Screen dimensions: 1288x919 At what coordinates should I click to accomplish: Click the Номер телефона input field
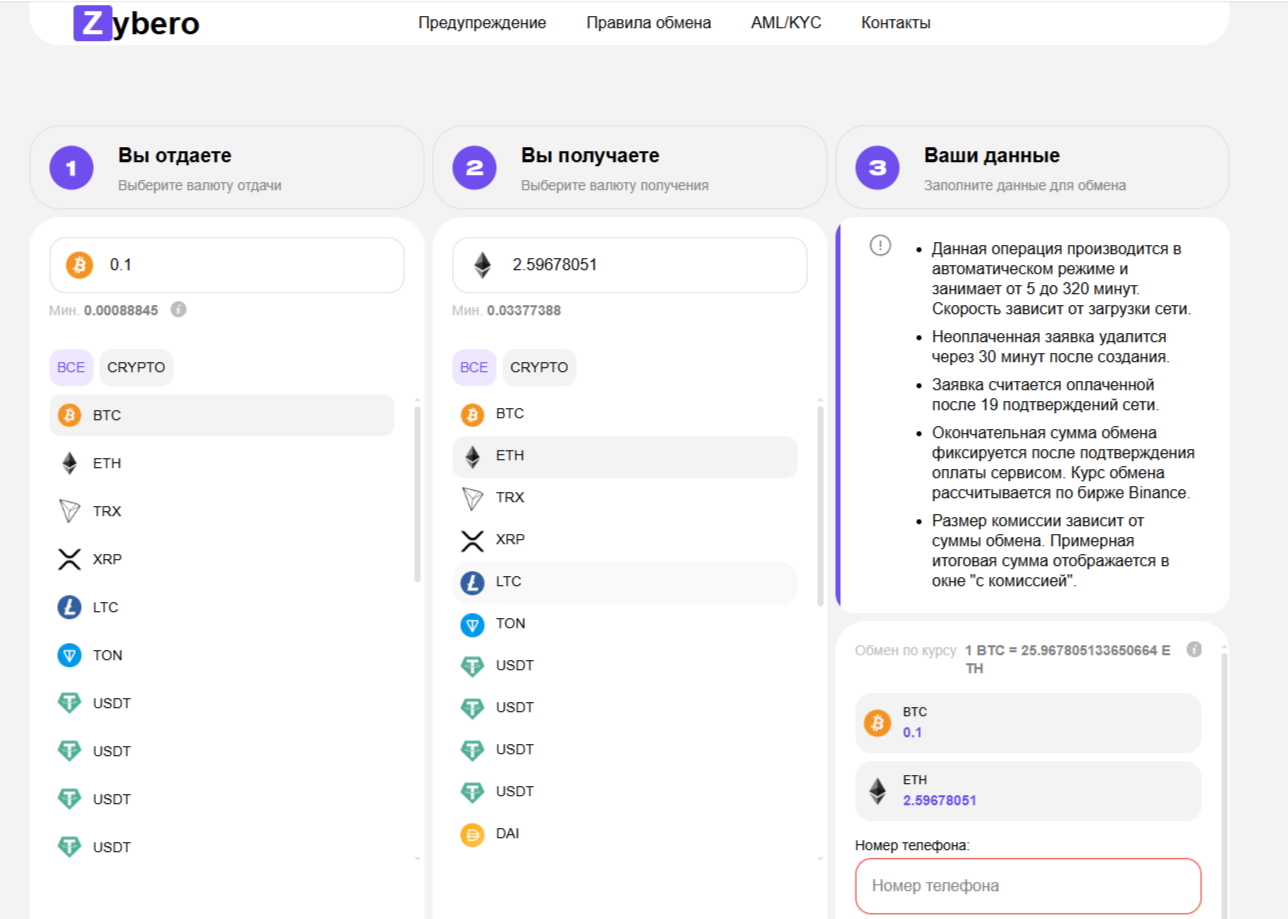coord(1027,885)
